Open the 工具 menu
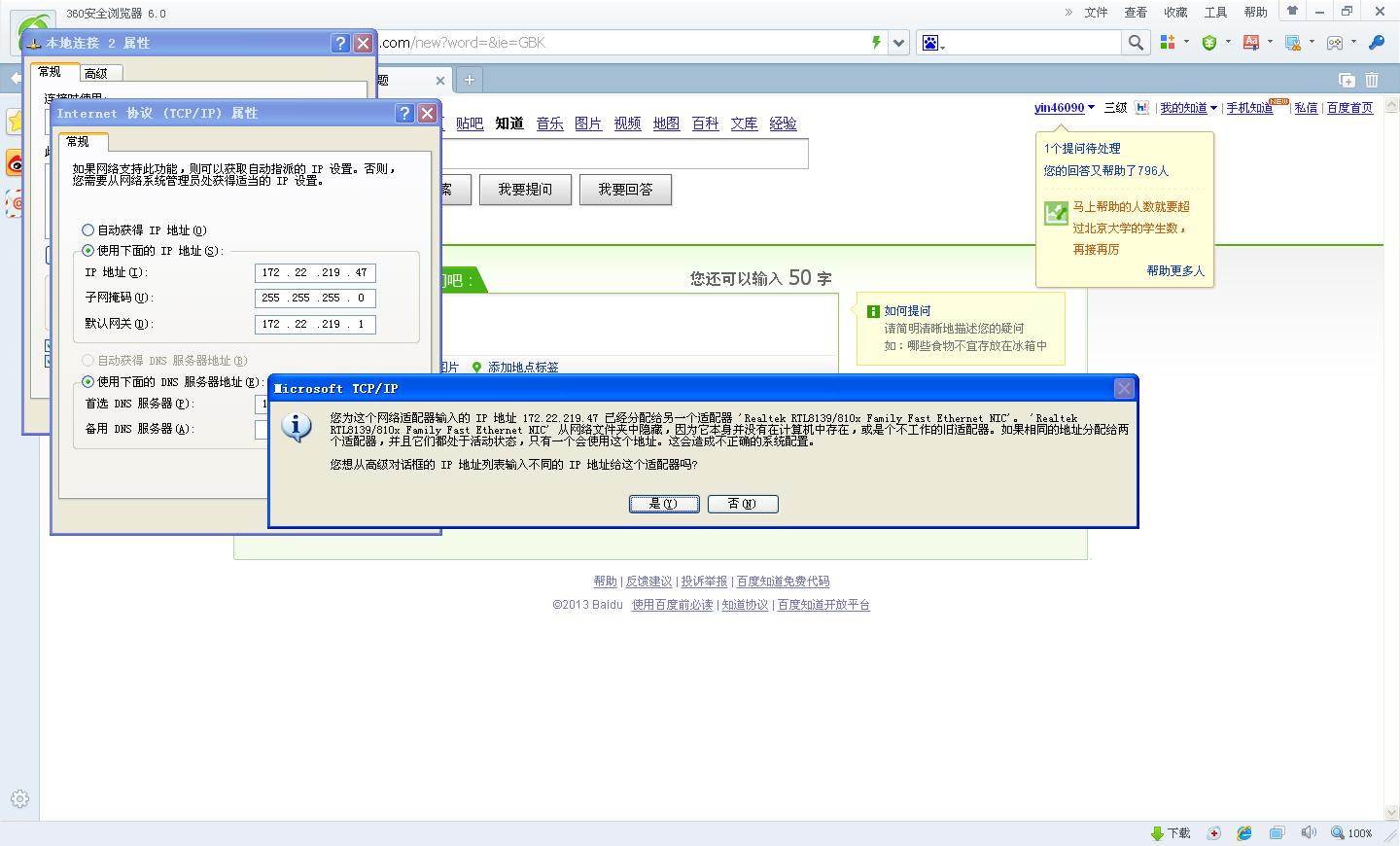 (1215, 13)
